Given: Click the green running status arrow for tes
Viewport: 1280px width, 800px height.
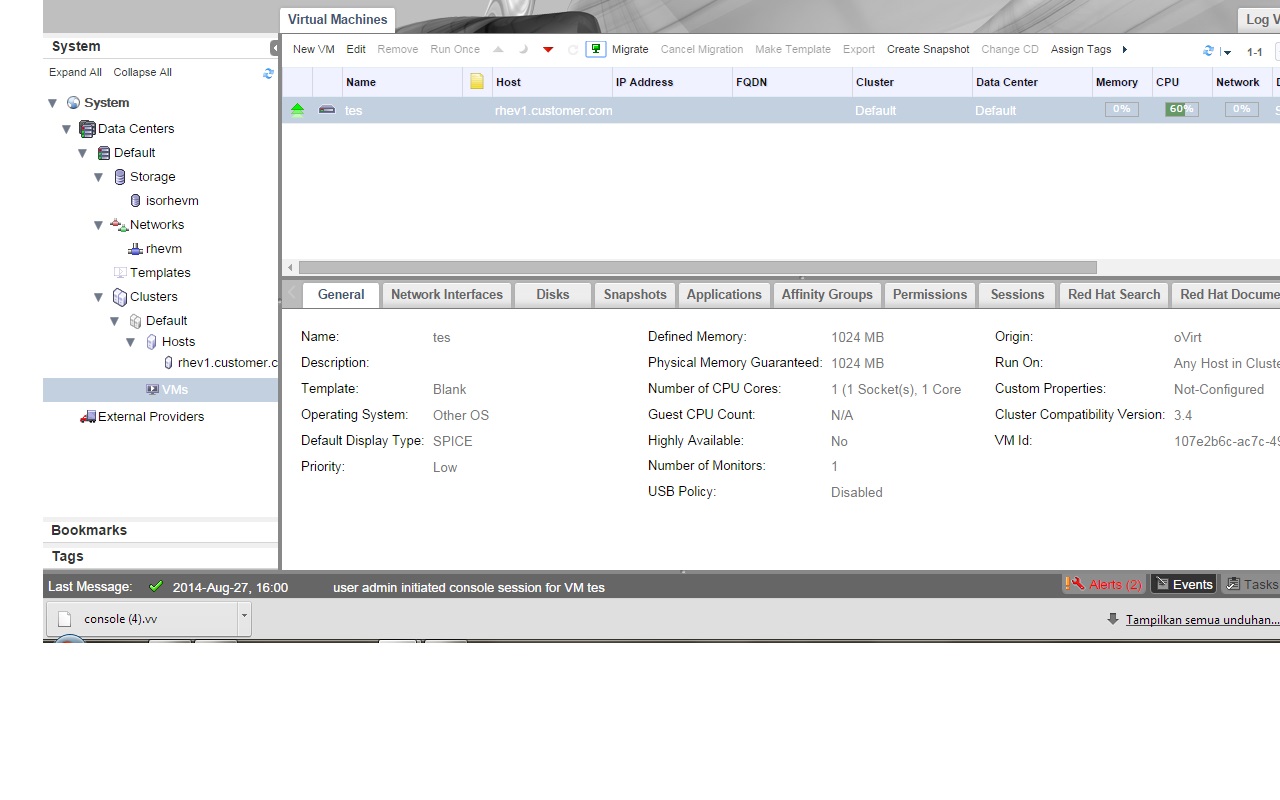Looking at the screenshot, I should tap(297, 110).
